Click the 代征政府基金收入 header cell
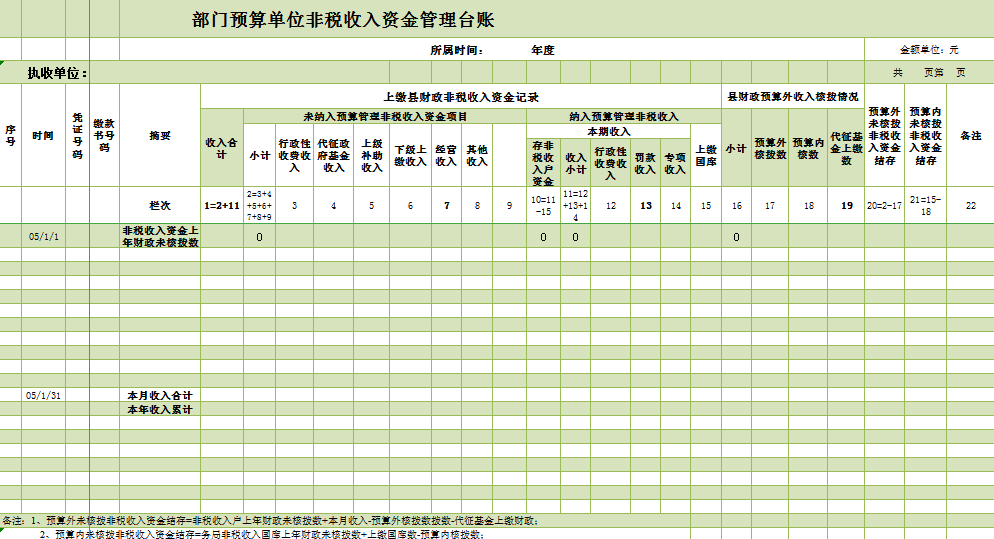 [x=333, y=155]
